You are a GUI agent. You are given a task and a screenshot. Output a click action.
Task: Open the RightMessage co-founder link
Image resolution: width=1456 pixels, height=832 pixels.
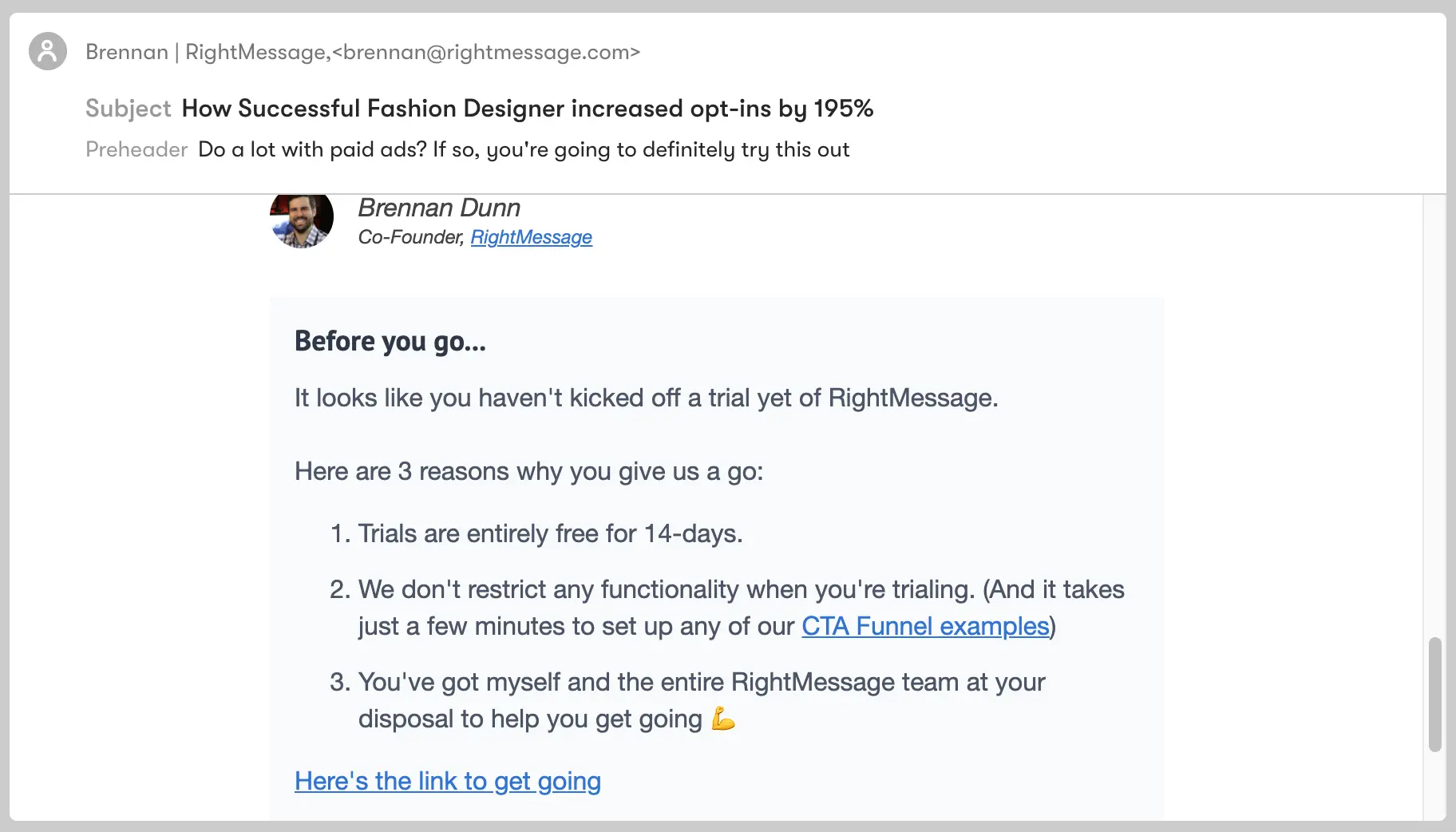tap(531, 237)
